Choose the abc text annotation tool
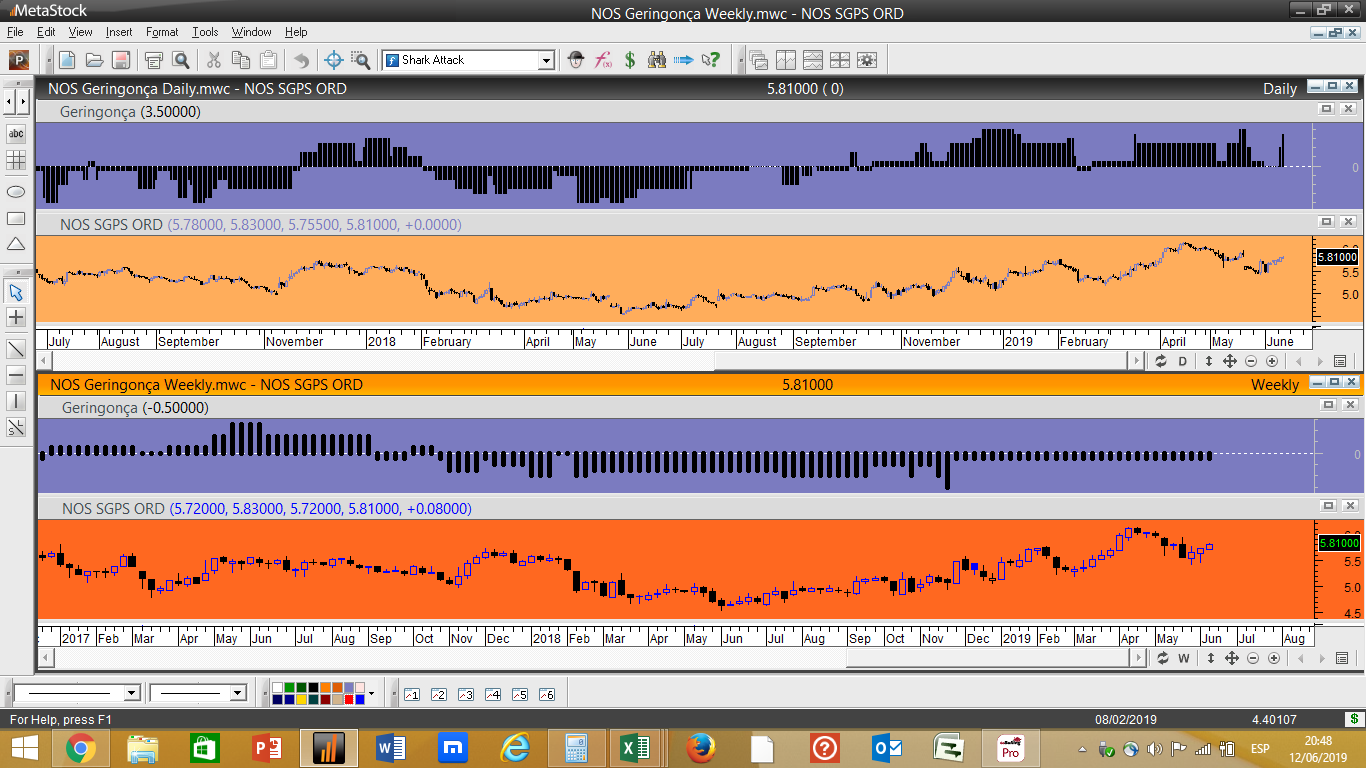1366x768 pixels. pos(16,133)
